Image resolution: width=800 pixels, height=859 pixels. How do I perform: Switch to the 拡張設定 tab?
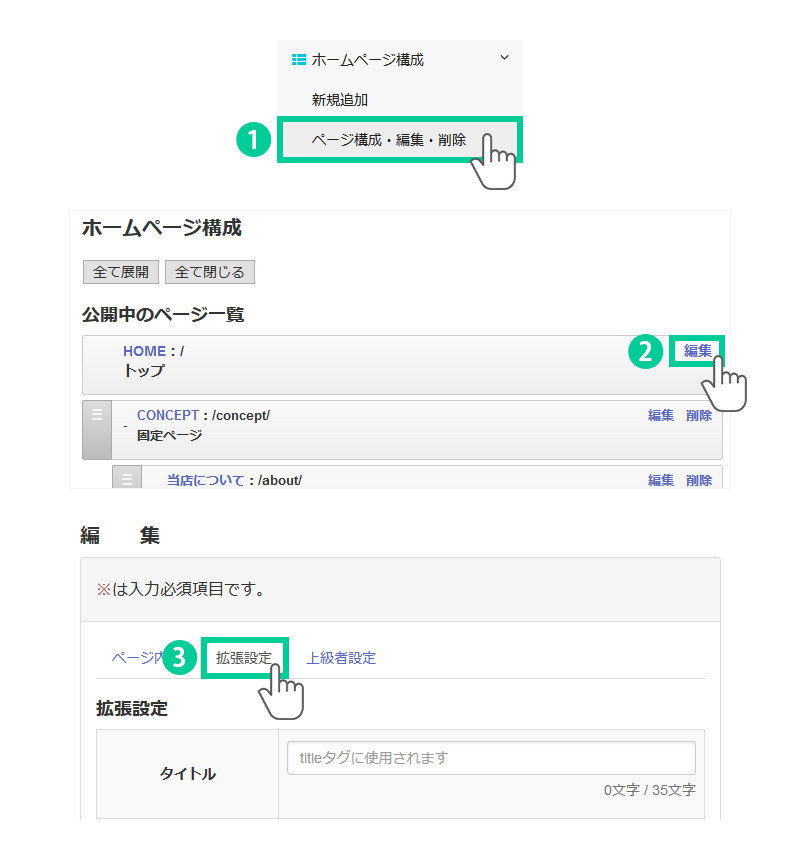pyautogui.click(x=244, y=658)
